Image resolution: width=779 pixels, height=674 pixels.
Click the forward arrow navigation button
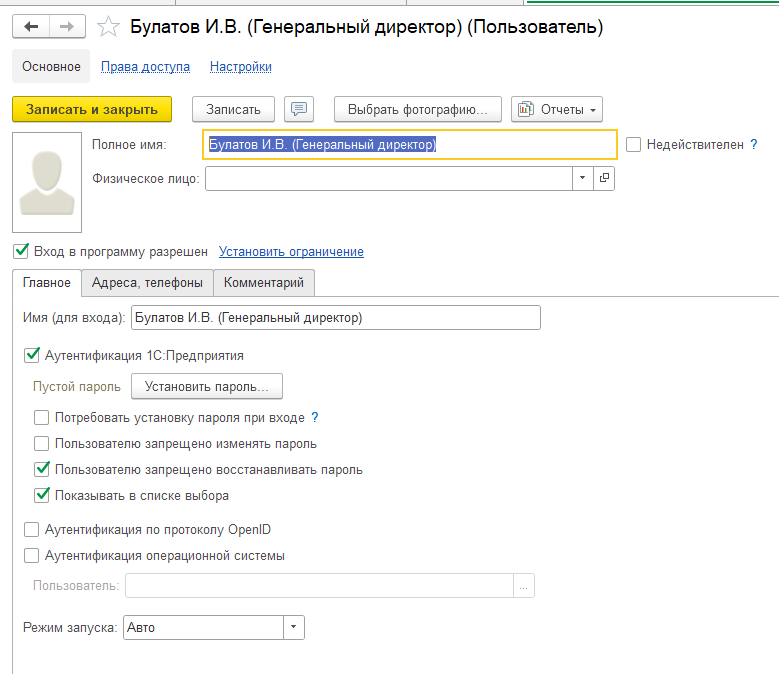67,27
